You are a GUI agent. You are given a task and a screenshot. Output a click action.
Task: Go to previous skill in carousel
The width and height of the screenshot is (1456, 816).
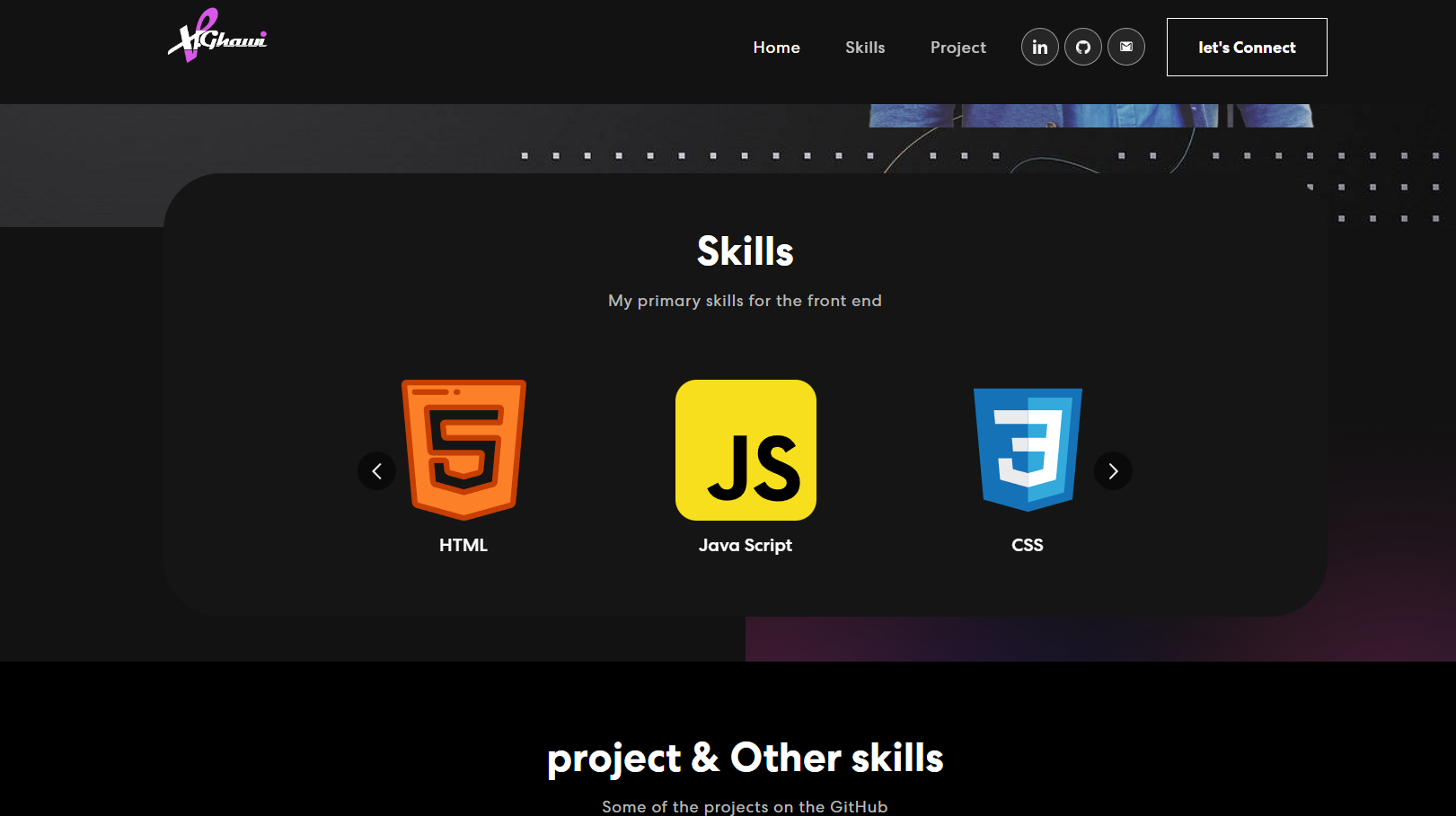(x=376, y=470)
